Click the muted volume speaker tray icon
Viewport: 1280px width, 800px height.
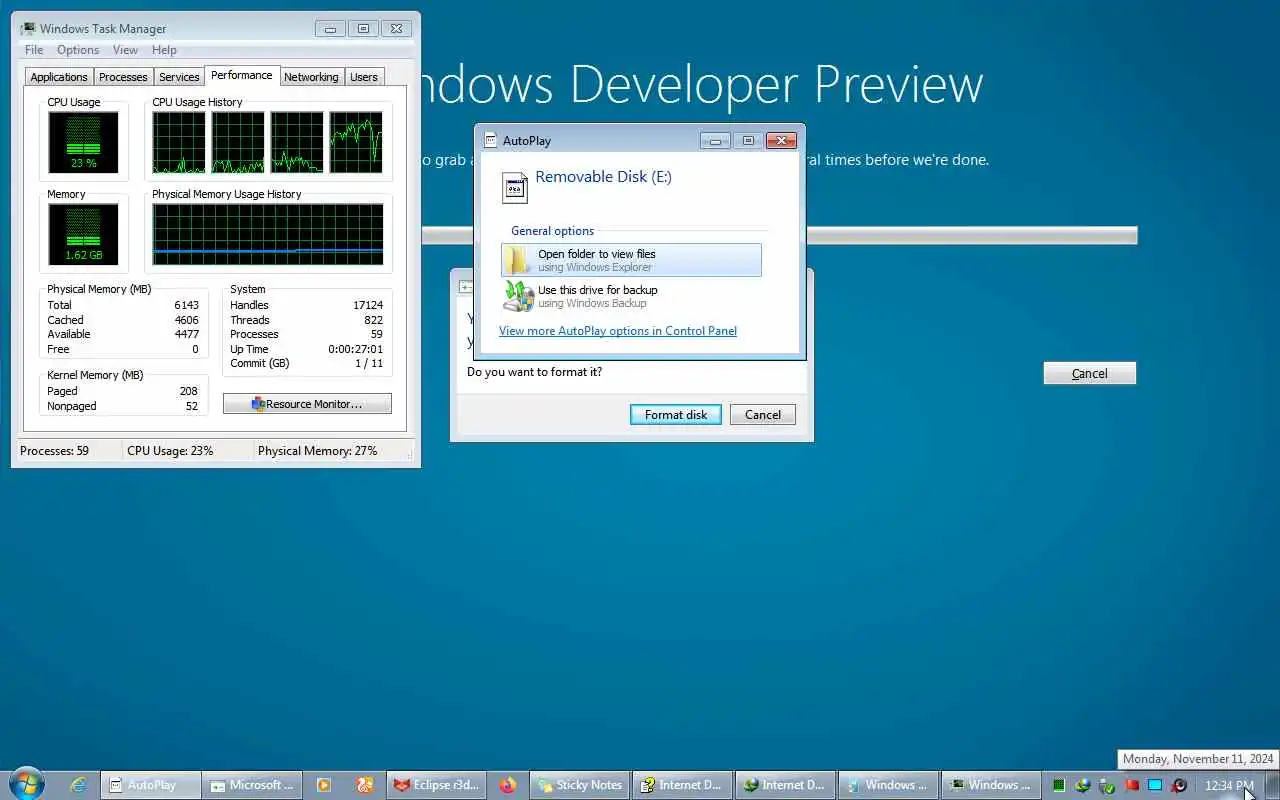[1180, 786]
